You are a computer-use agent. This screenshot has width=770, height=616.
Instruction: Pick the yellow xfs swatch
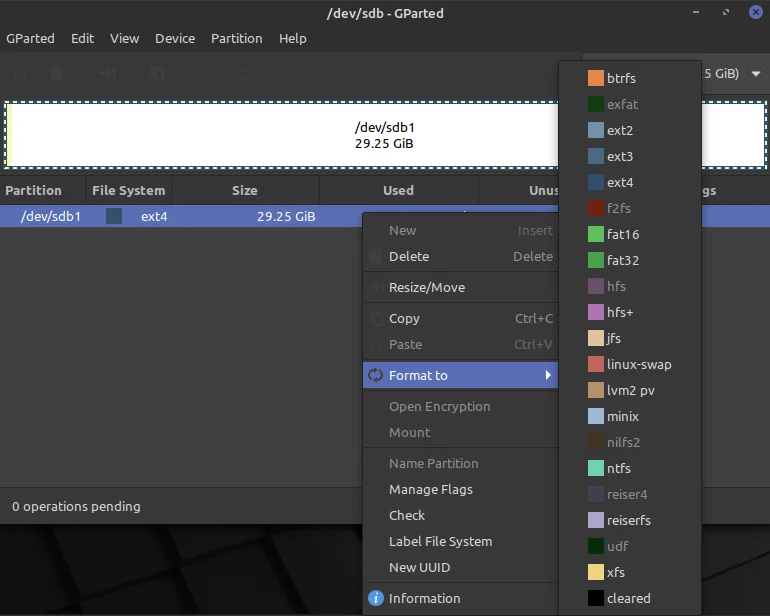[596, 572]
